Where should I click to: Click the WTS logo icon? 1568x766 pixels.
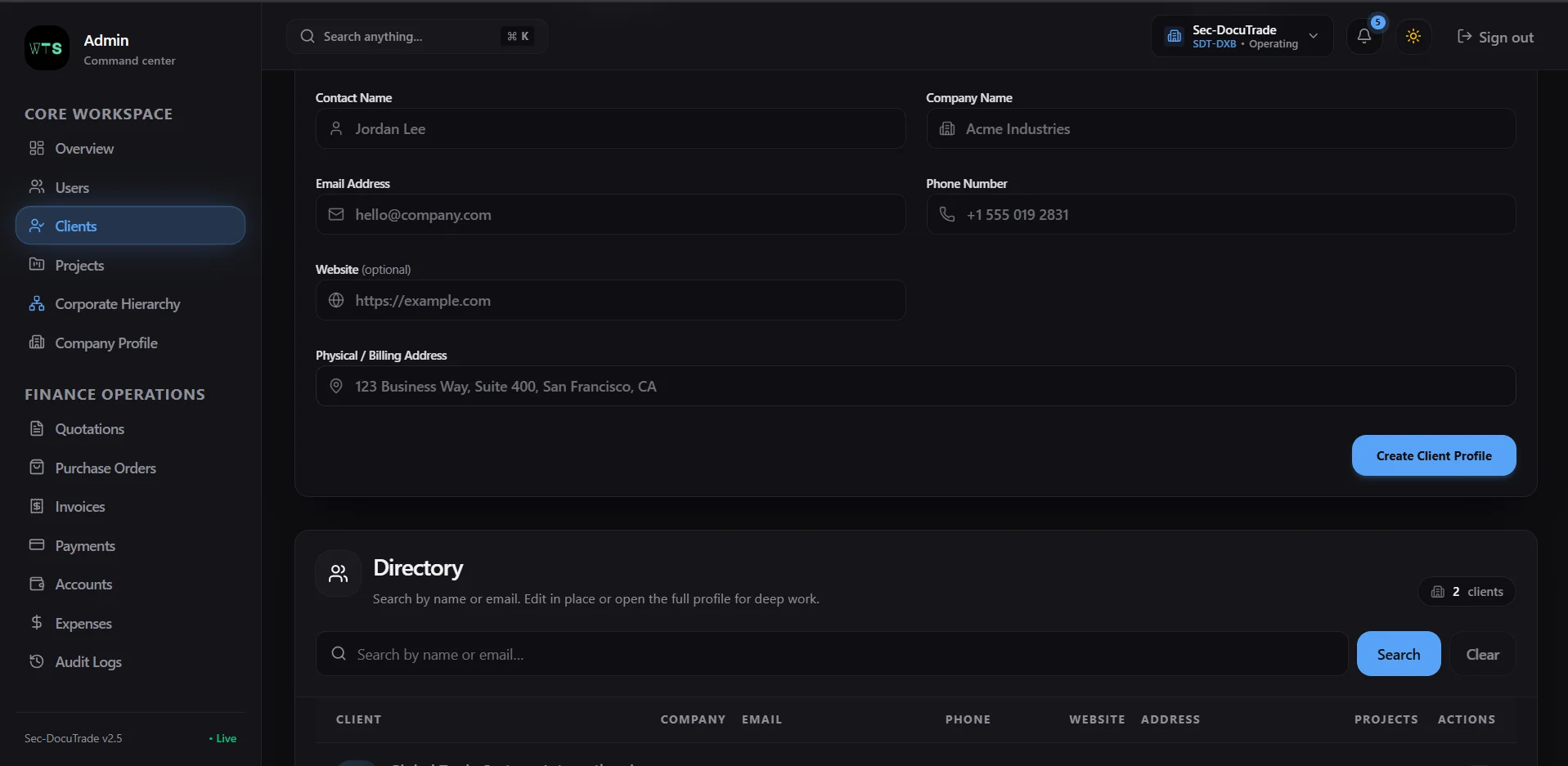pos(47,48)
